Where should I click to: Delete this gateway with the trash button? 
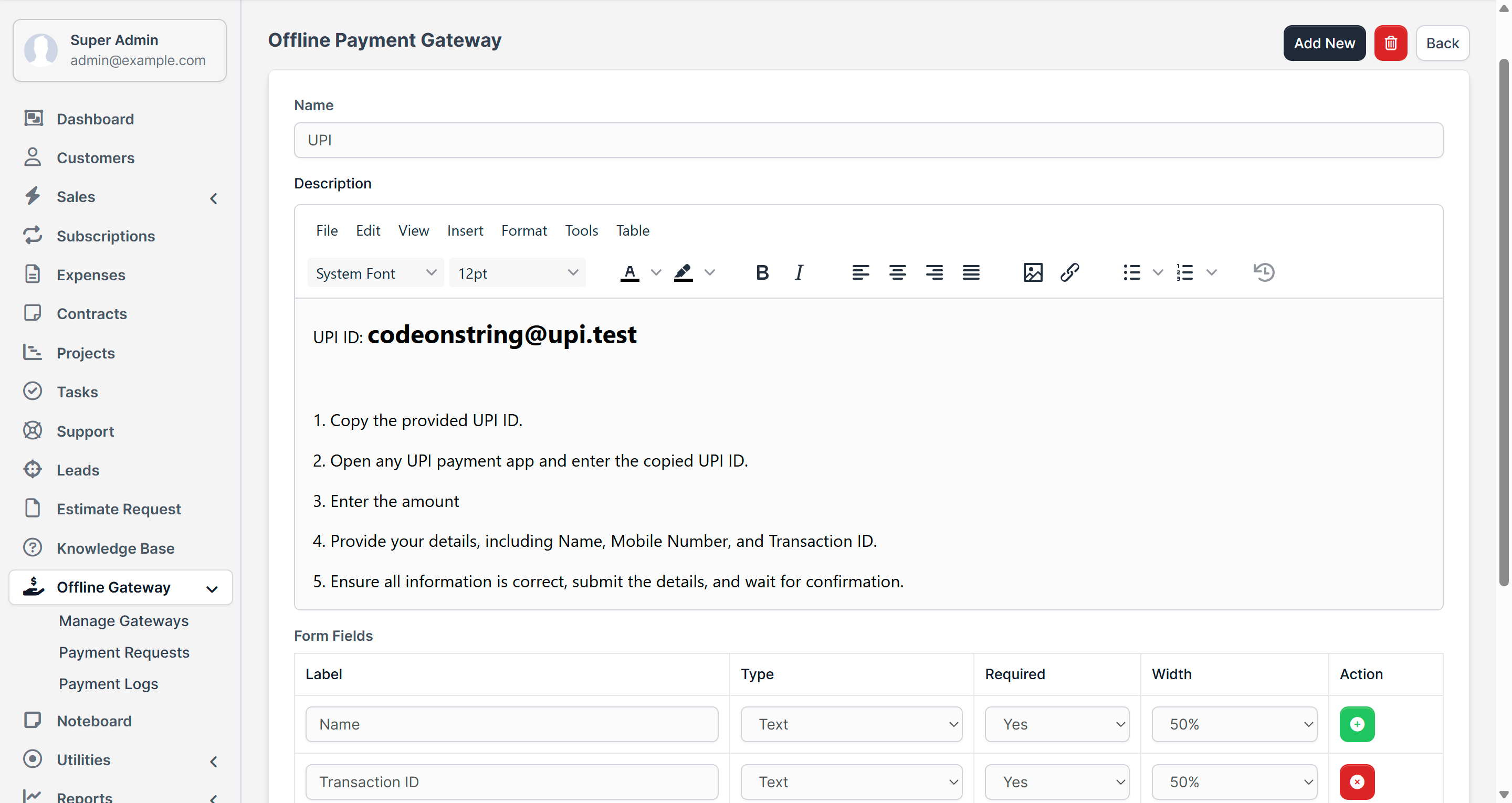1391,43
